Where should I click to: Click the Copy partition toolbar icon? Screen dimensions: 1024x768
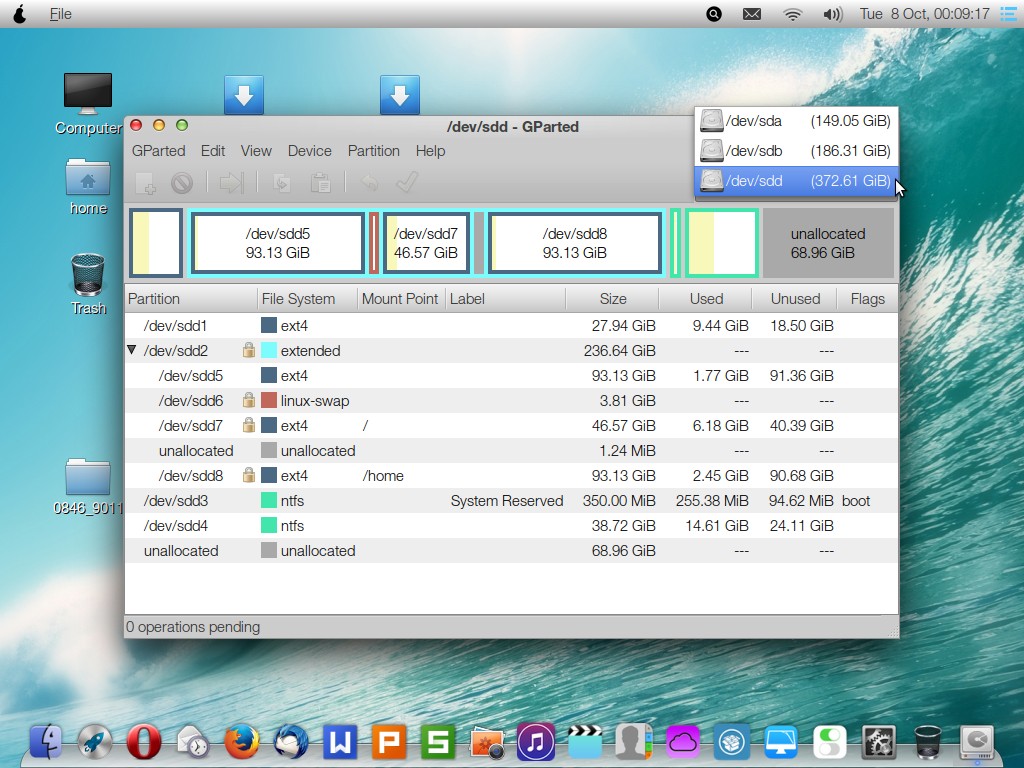[x=282, y=183]
